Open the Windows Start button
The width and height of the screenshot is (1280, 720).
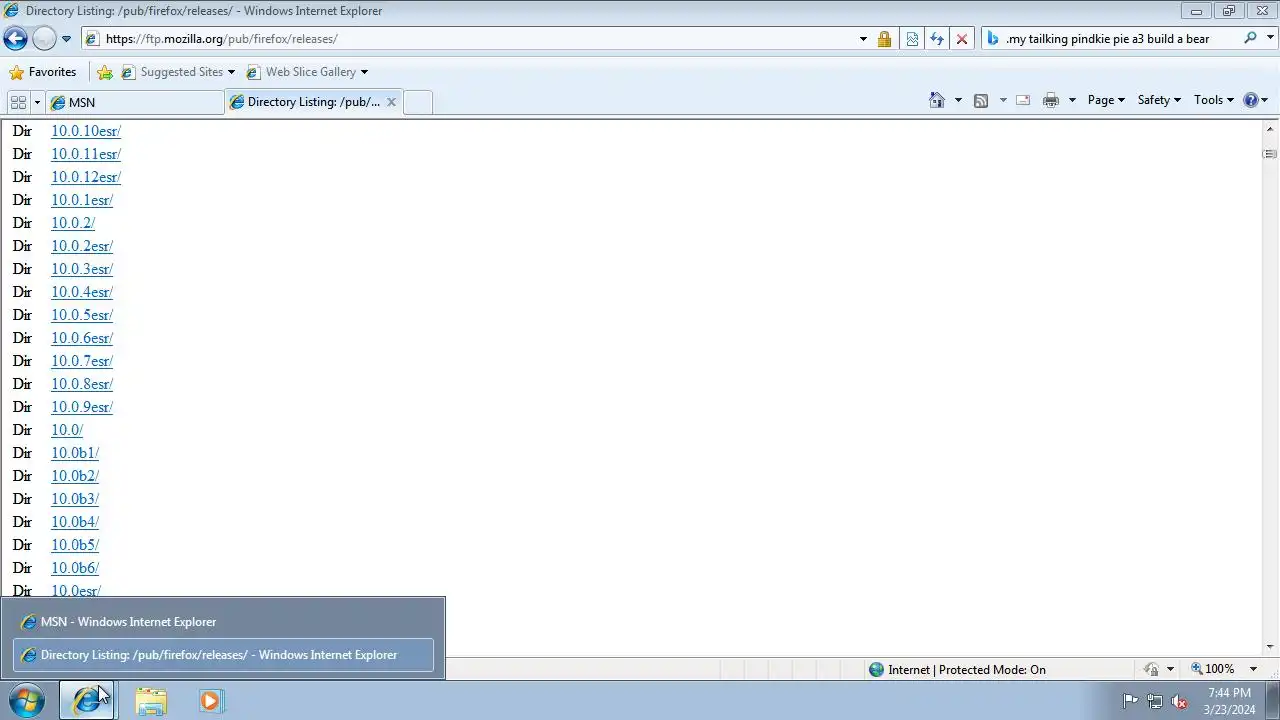click(26, 701)
